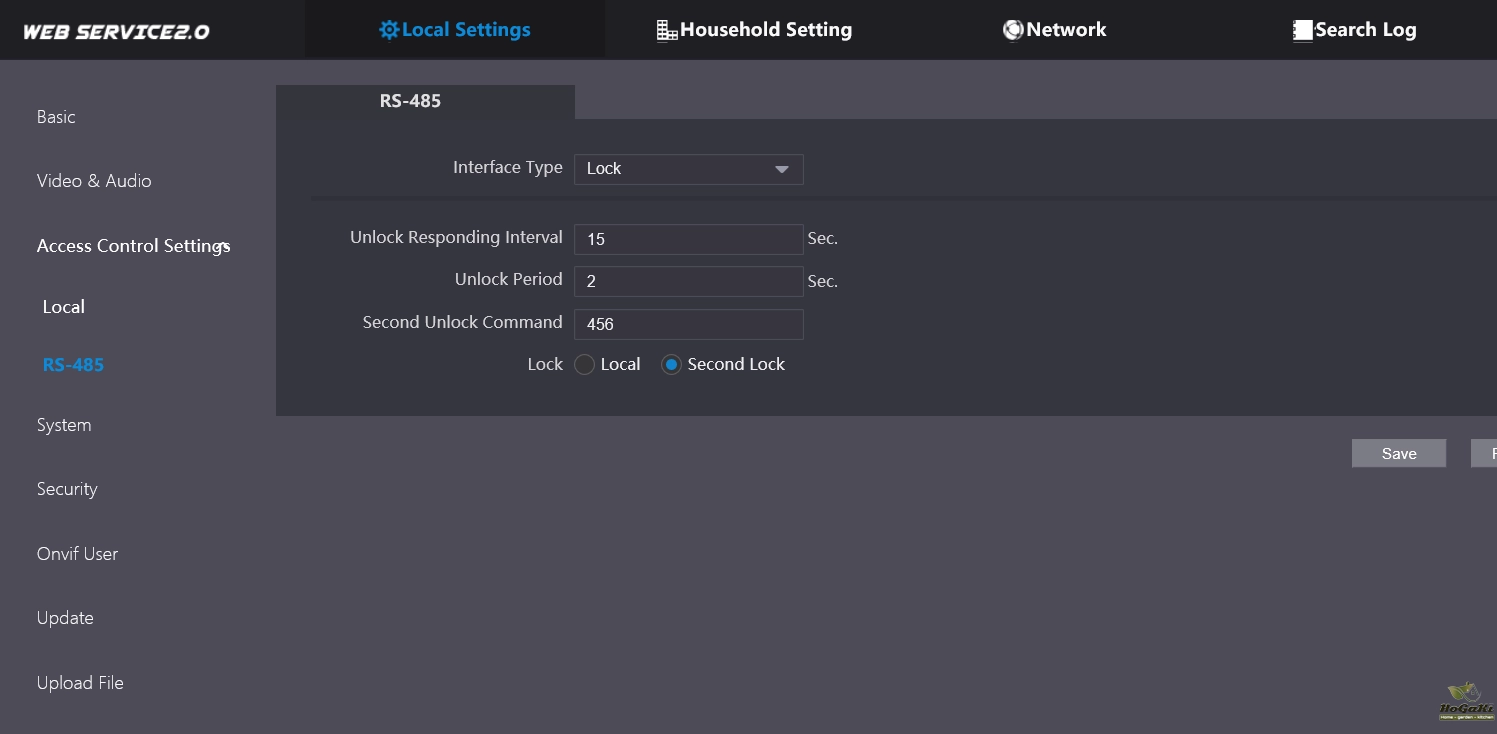Image resolution: width=1497 pixels, height=734 pixels.
Task: Select RS-485 in the sidebar
Action: [x=73, y=365]
